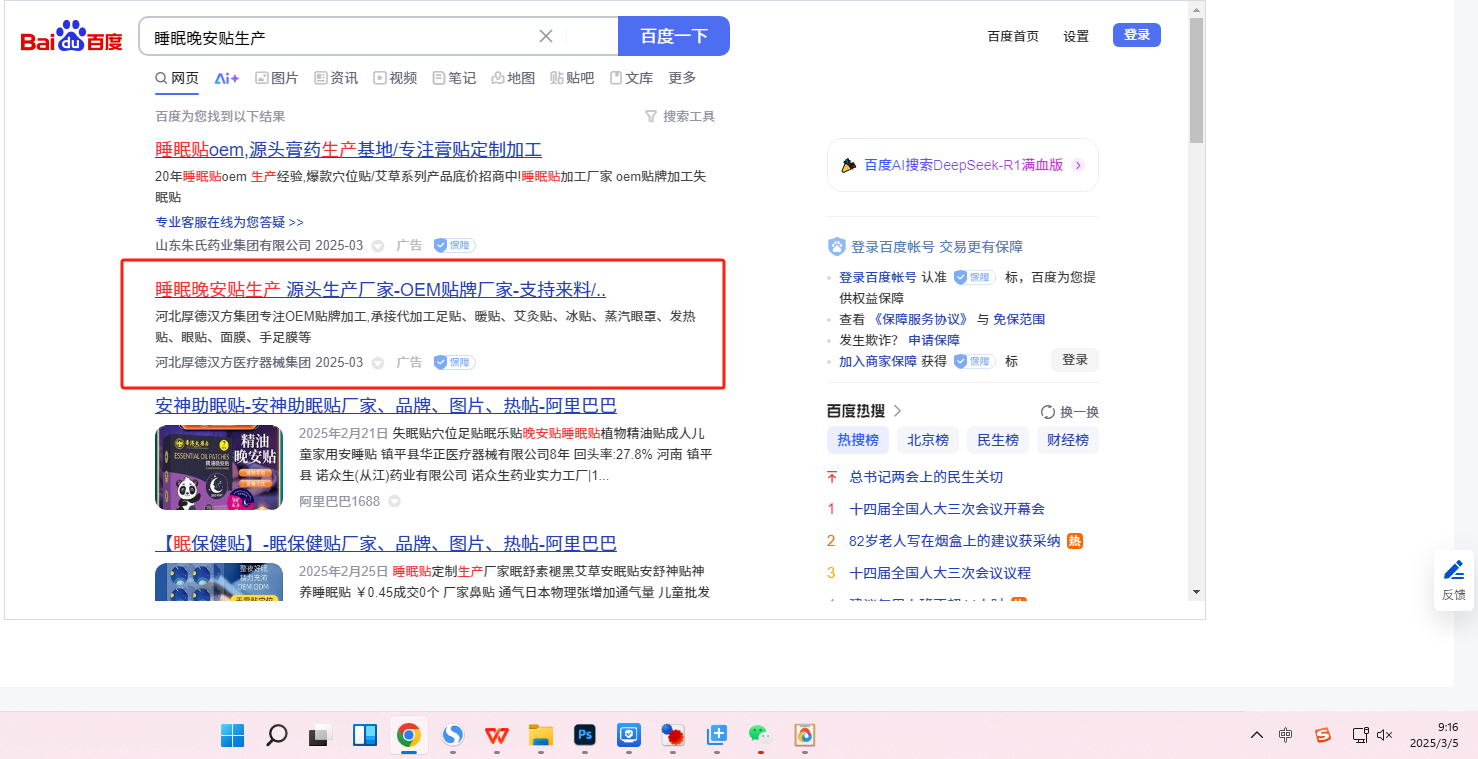Open the dropdown arrow beside 山东朱氏药业集团 2025-03

(378, 245)
